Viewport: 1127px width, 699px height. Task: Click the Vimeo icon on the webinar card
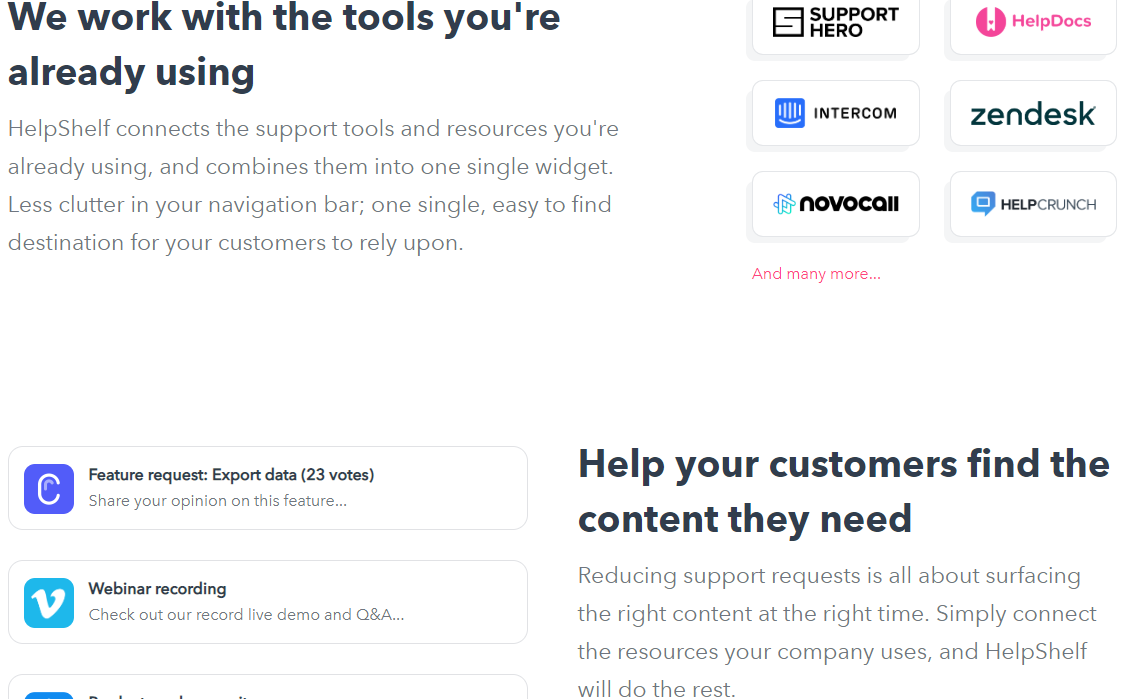[x=46, y=602]
